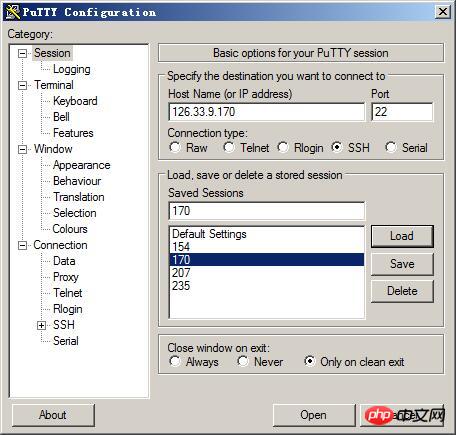Load the selected saved session
This screenshot has width=456, height=435.
tap(402, 236)
